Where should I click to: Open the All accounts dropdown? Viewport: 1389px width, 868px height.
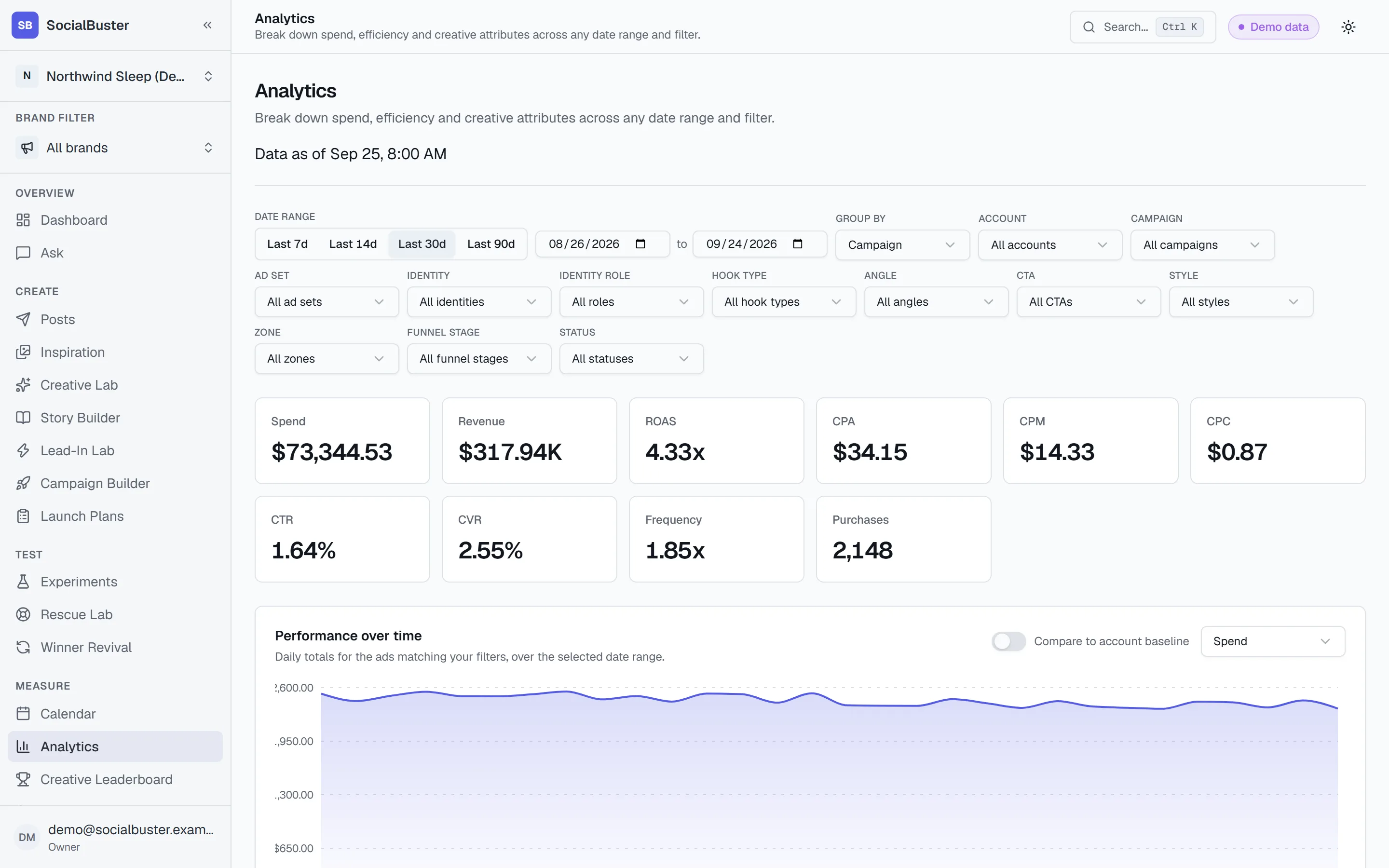(x=1050, y=244)
